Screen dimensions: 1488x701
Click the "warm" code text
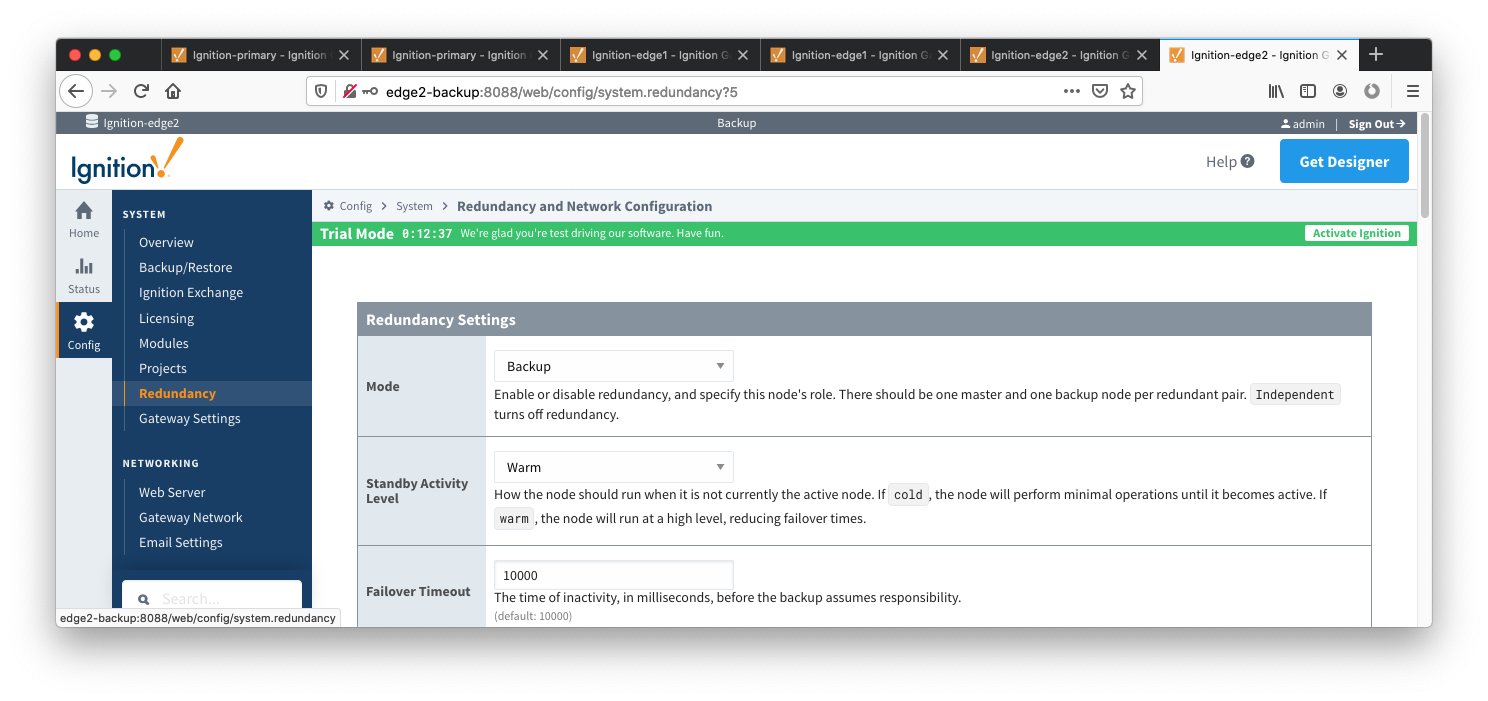[514, 518]
